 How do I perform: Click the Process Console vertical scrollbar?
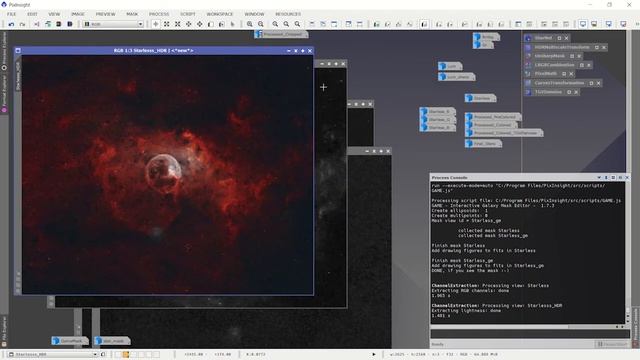(628, 253)
